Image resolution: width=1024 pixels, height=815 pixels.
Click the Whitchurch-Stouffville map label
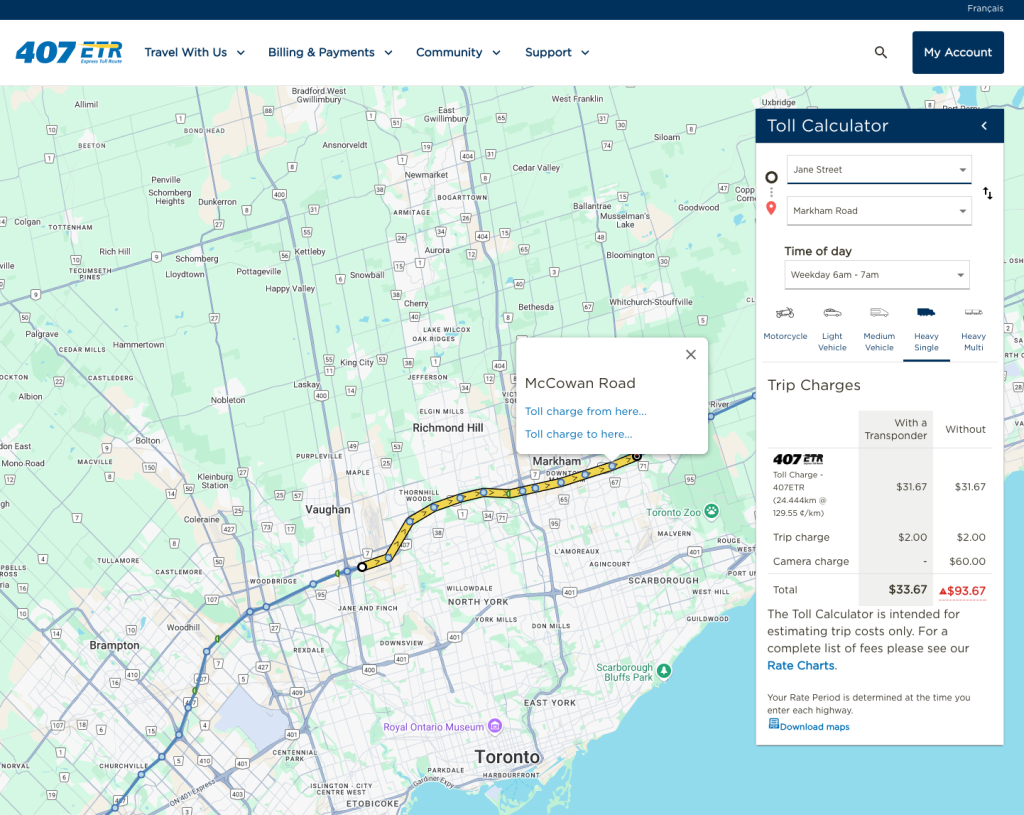pyautogui.click(x=650, y=302)
